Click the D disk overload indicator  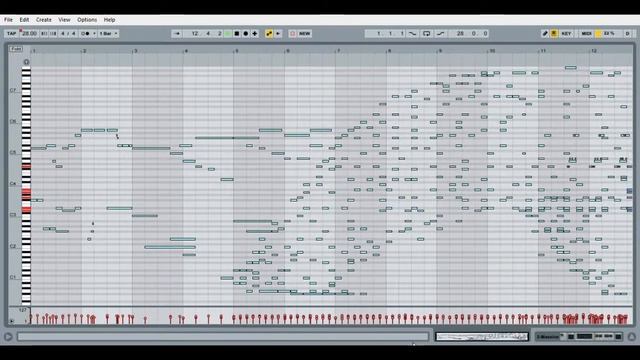pyautogui.click(x=627, y=33)
